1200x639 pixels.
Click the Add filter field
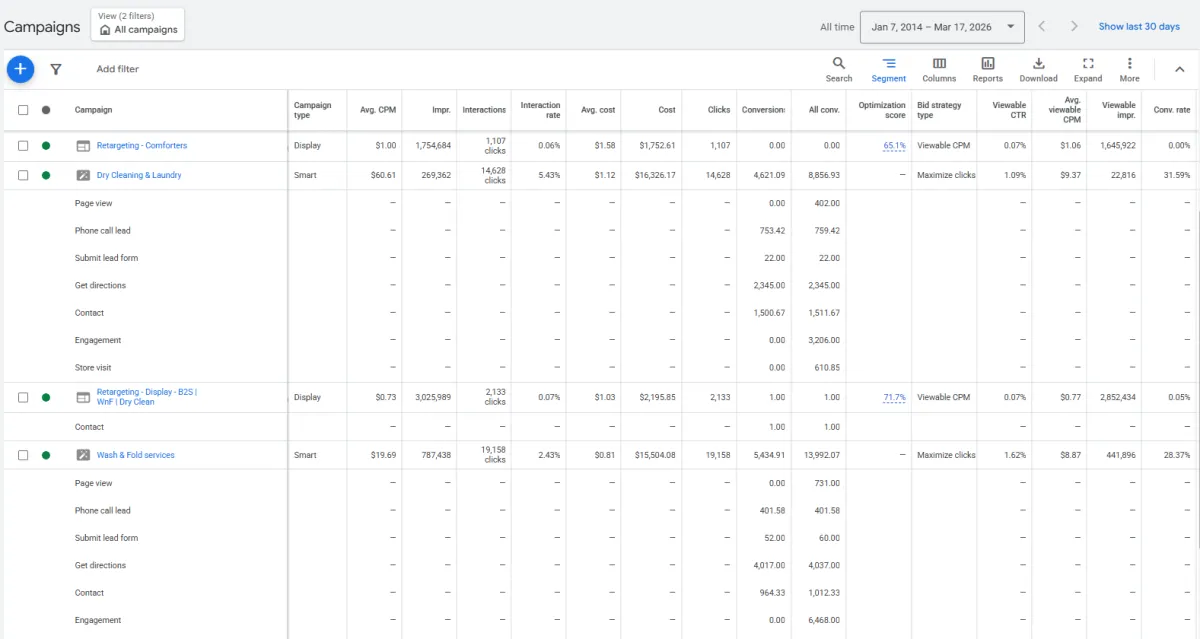pos(118,69)
